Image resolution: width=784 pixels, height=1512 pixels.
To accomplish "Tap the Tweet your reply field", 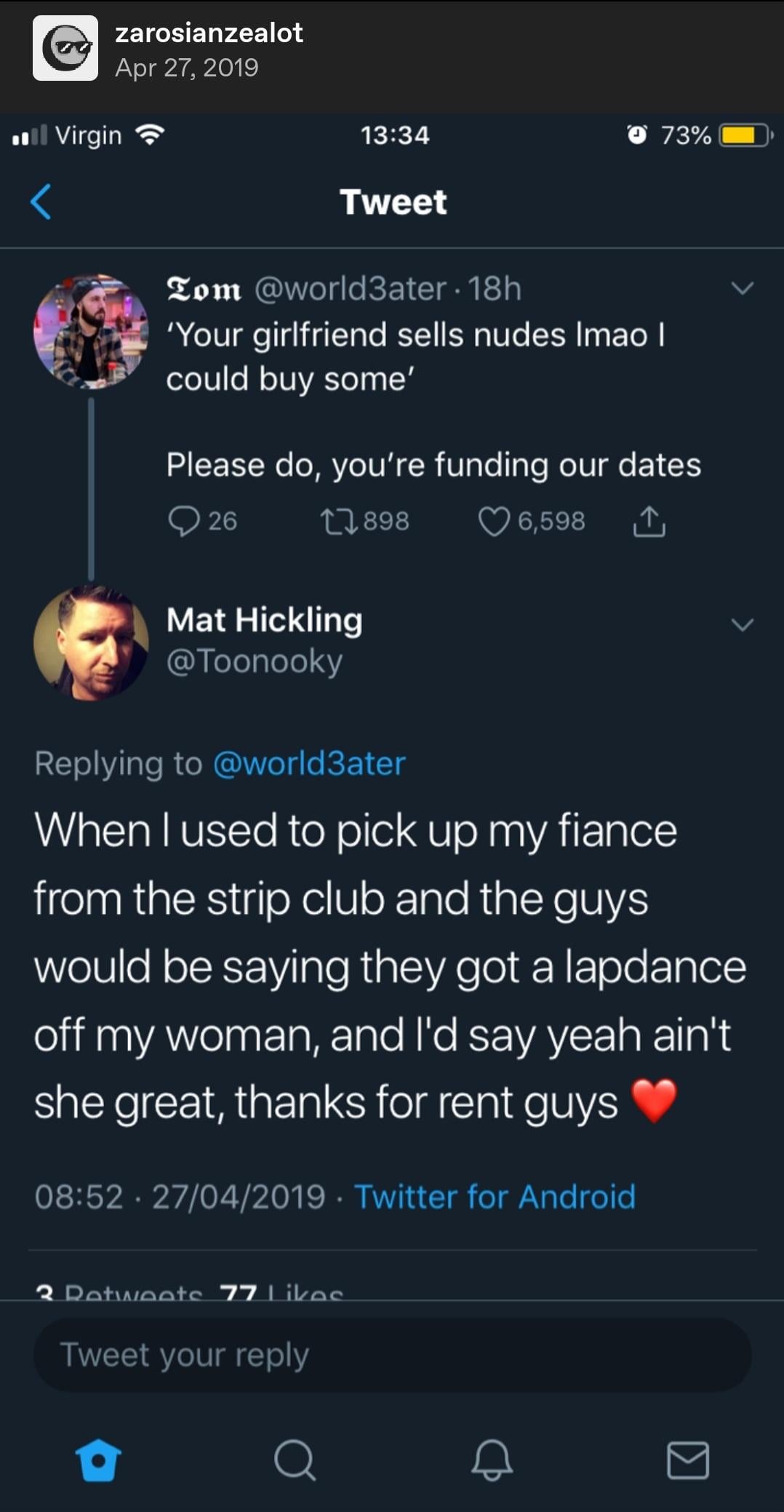I will (x=392, y=1355).
